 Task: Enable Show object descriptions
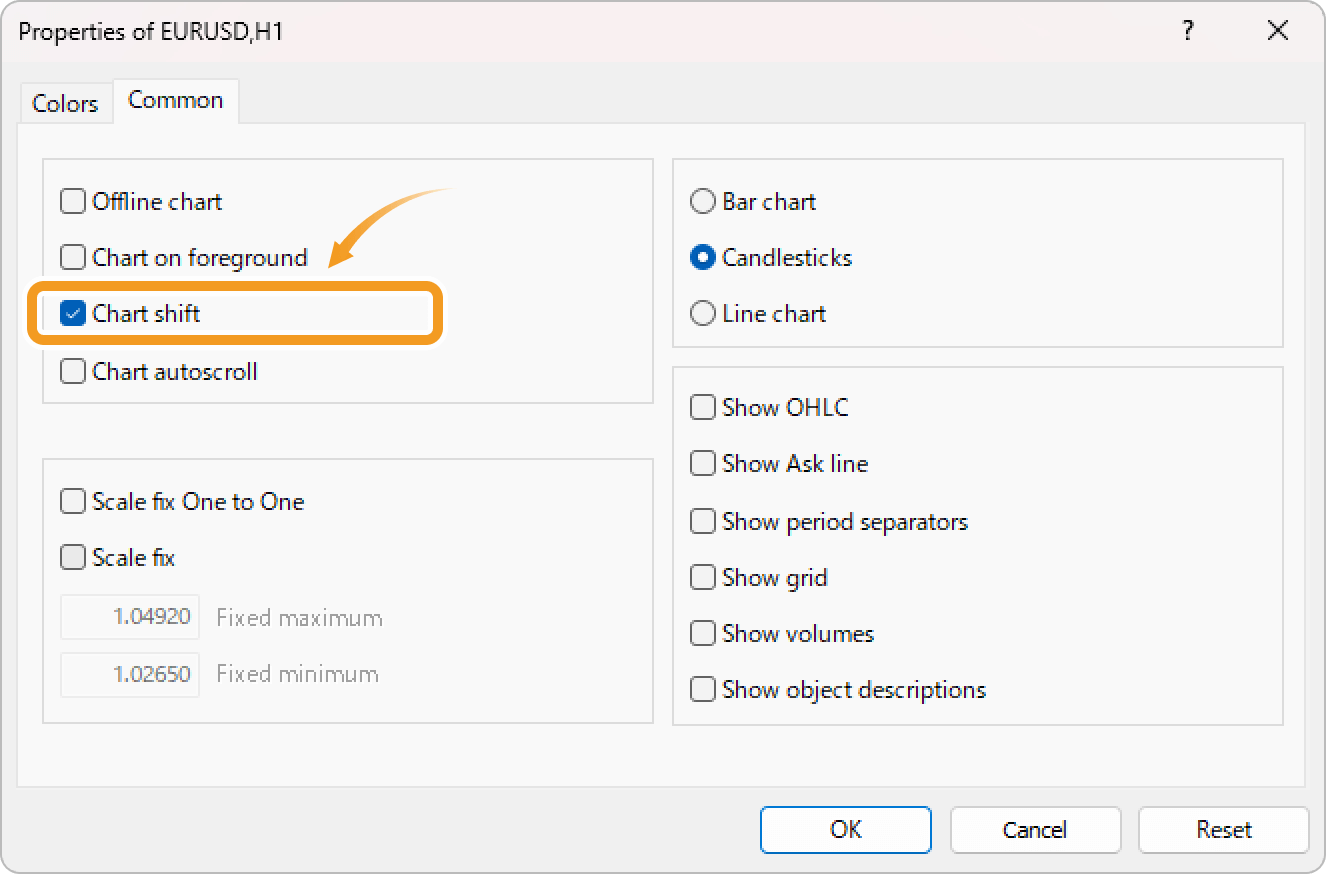[703, 689]
